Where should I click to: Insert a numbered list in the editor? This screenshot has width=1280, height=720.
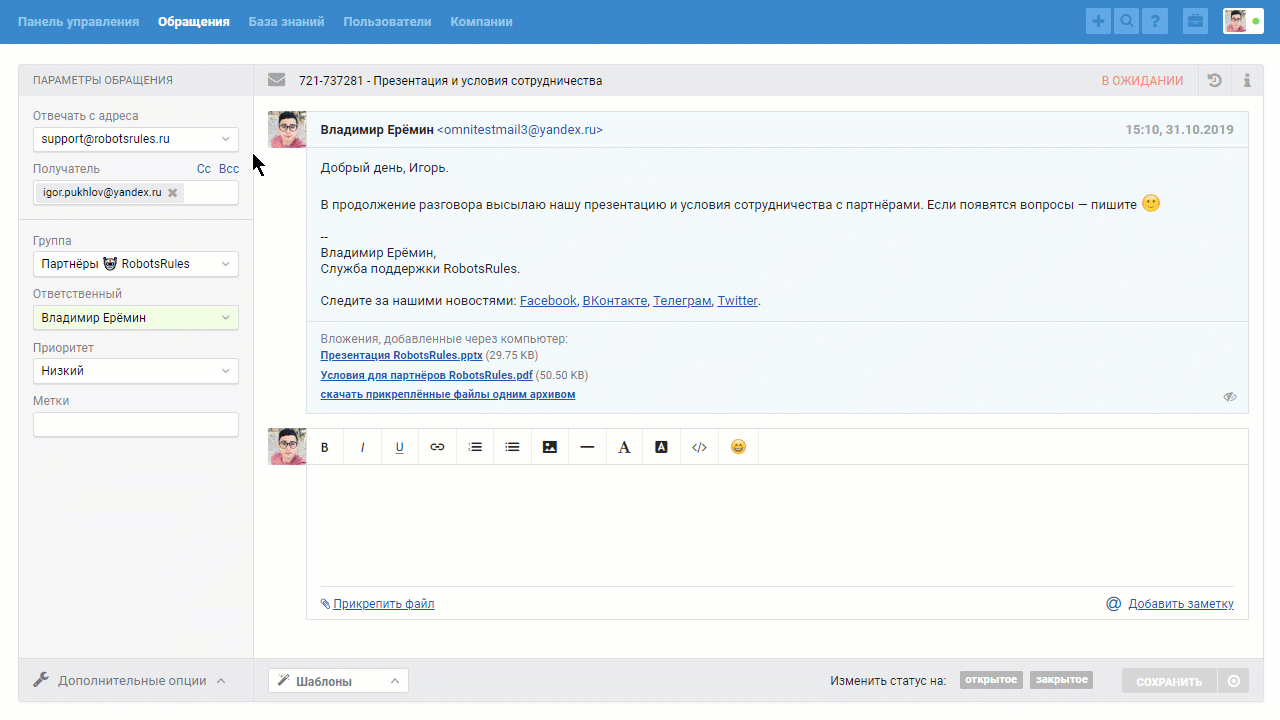[x=475, y=447]
